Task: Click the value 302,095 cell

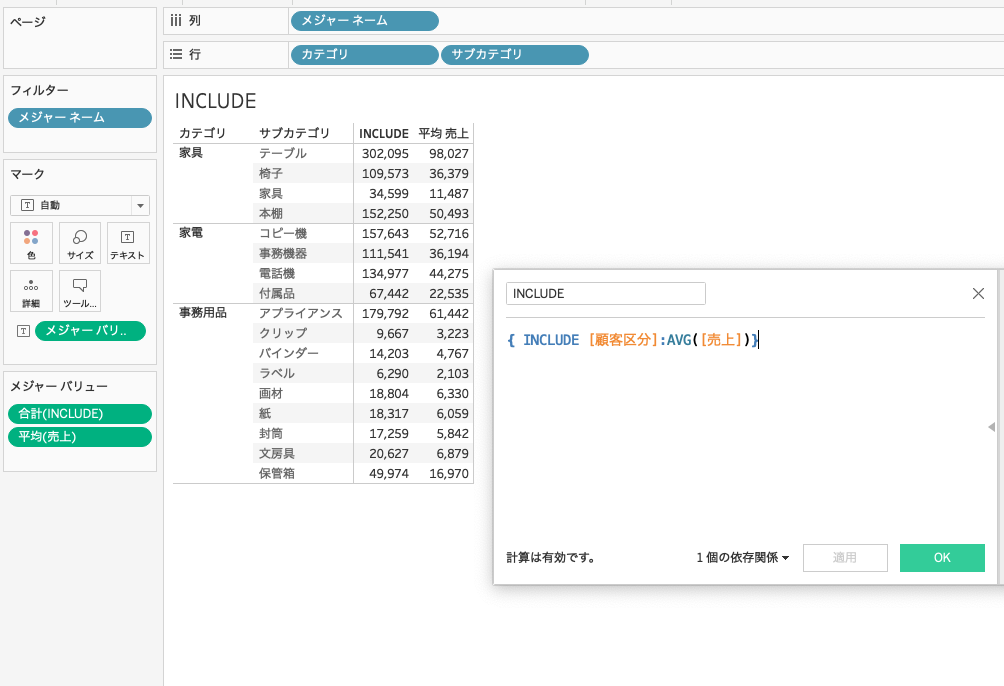Action: pos(385,153)
